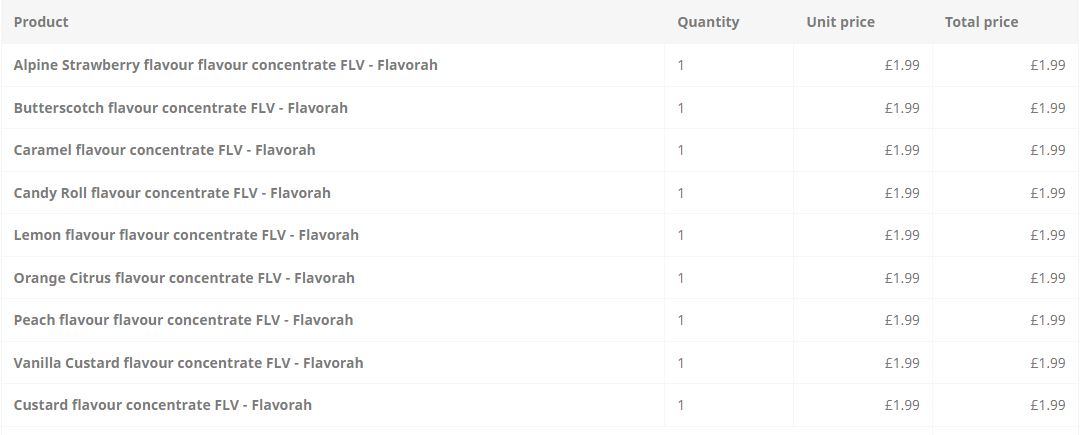Open Lemon flavour concentrate product link

coord(186,235)
